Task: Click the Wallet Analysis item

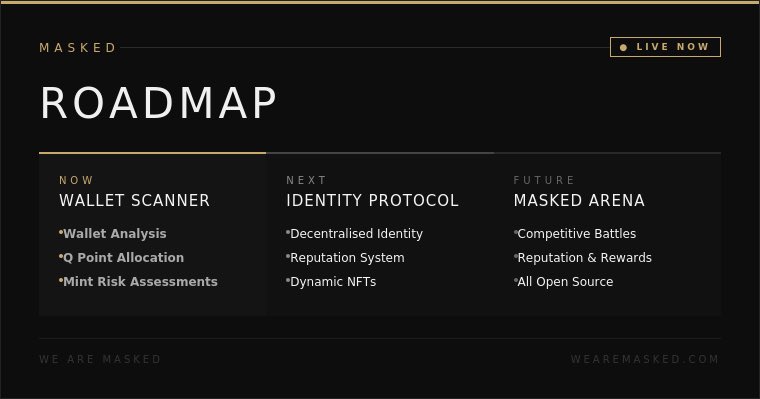Action: (x=115, y=234)
